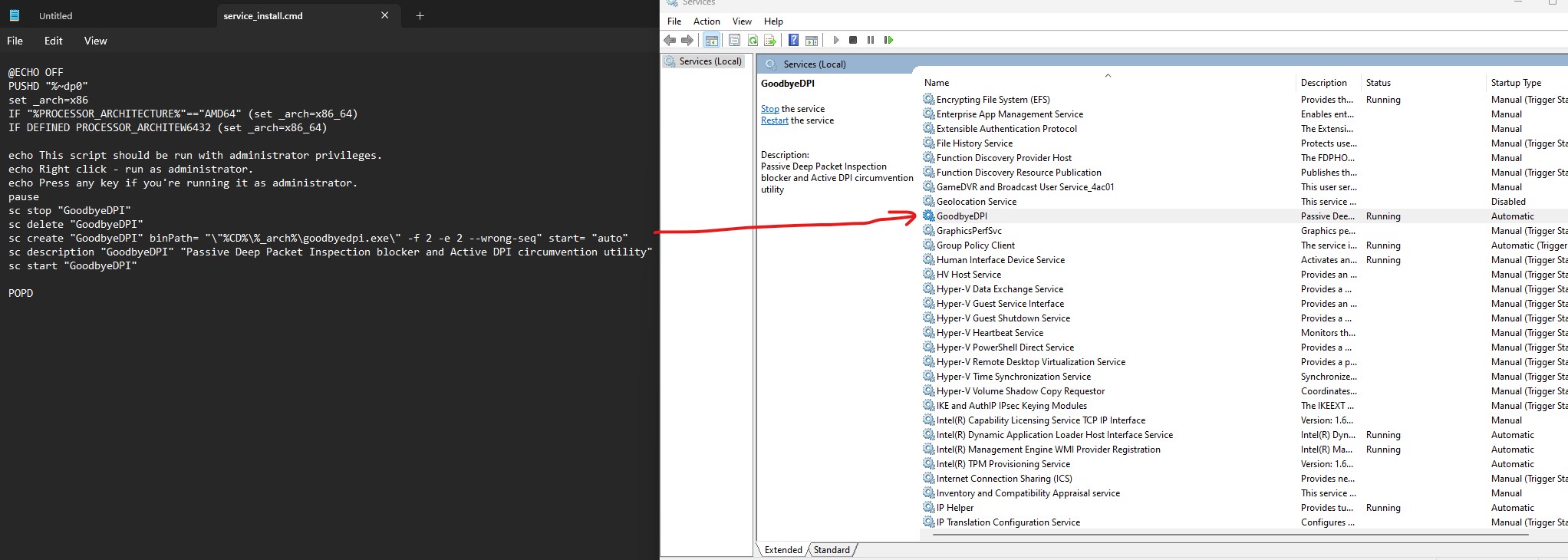Image resolution: width=1568 pixels, height=560 pixels.
Task: Open Help using the blue question-mark icon
Action: [793, 40]
